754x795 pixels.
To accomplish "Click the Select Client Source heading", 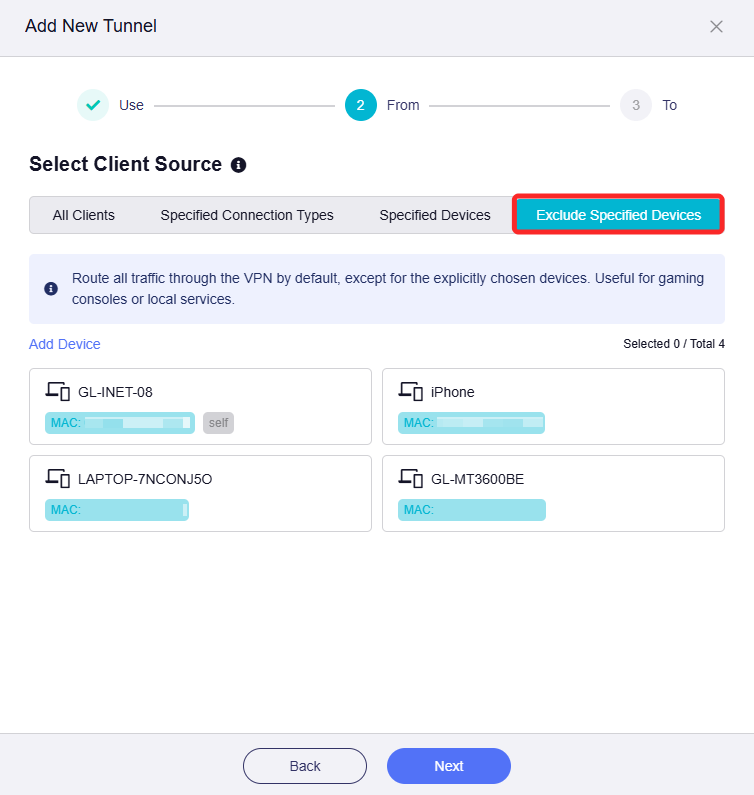I will coord(125,164).
